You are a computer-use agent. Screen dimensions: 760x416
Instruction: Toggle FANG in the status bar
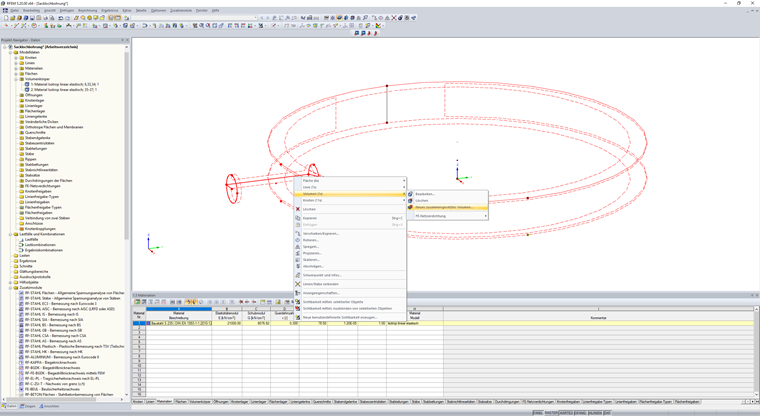pos(538,413)
